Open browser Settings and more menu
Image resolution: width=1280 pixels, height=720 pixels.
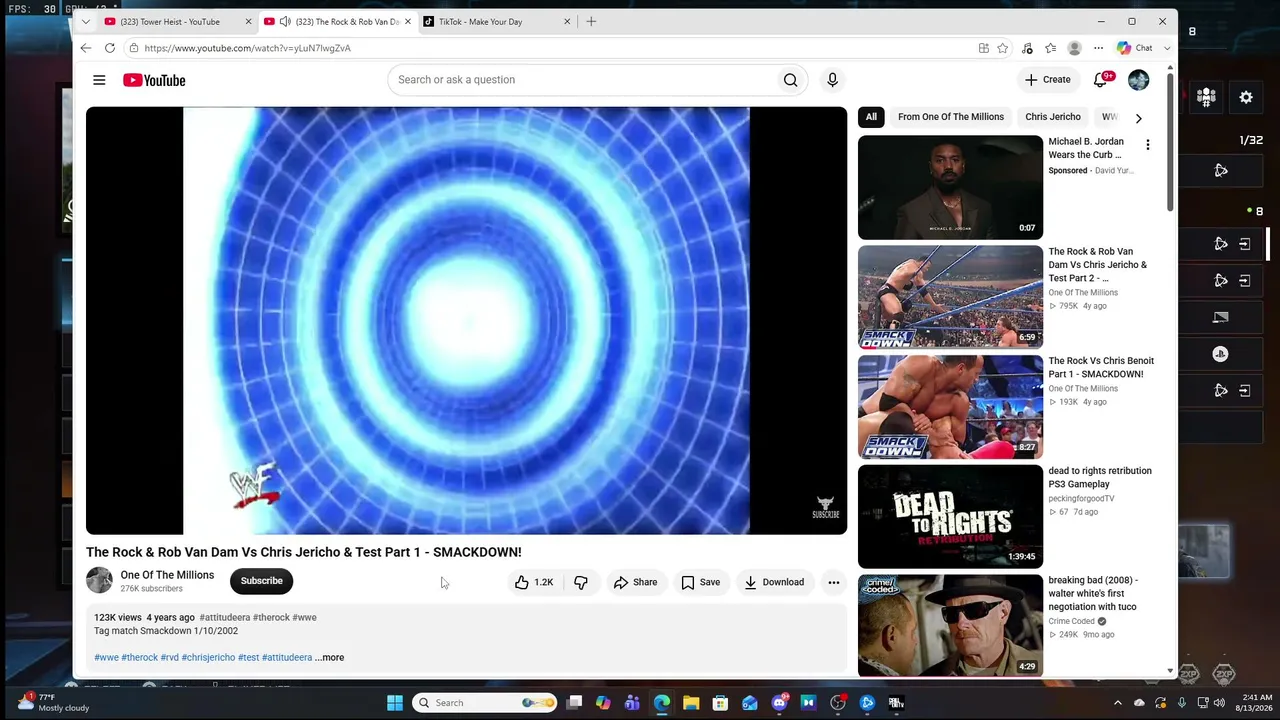(x=1098, y=48)
